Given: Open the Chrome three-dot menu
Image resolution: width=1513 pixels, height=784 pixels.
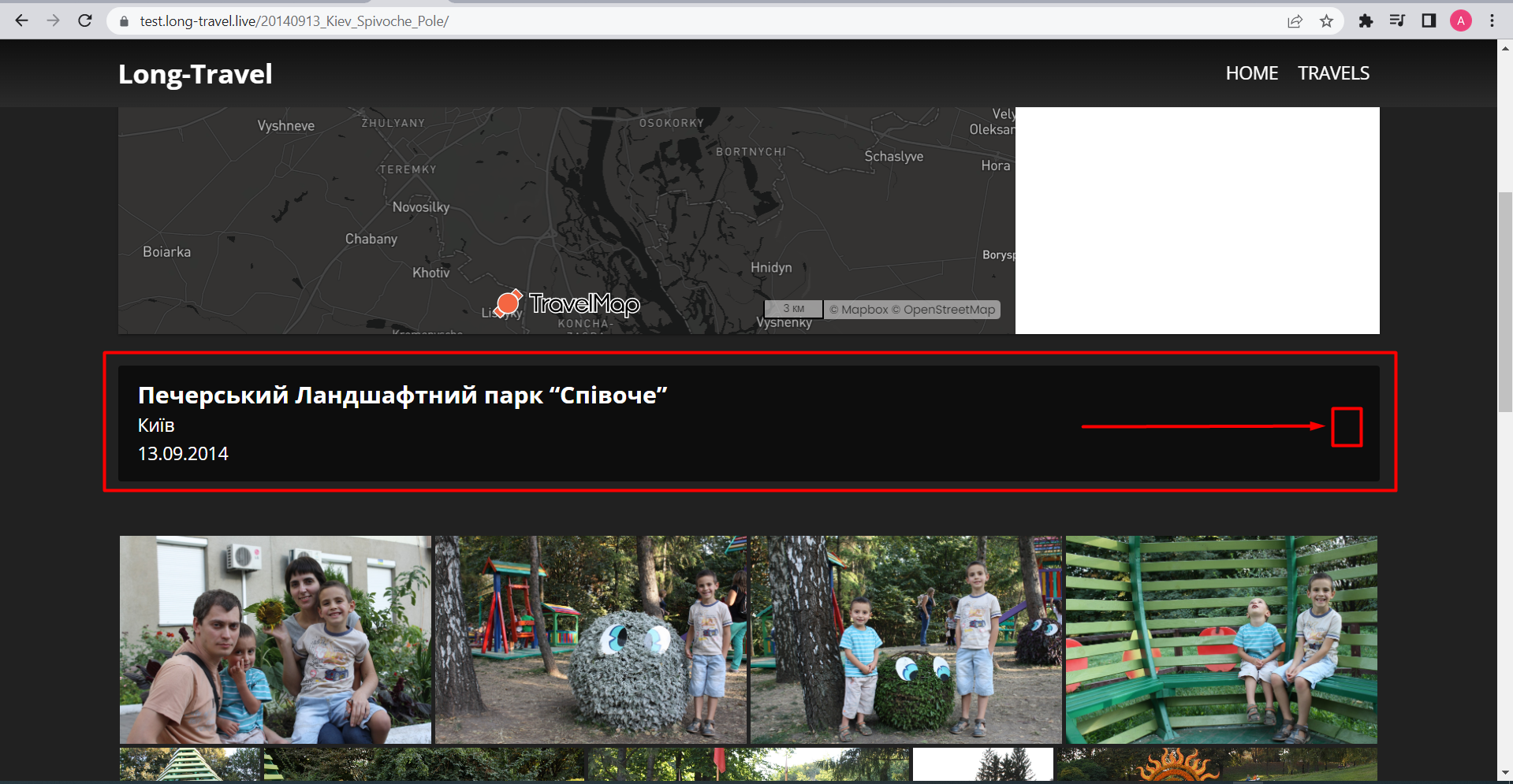Looking at the screenshot, I should click(1492, 20).
